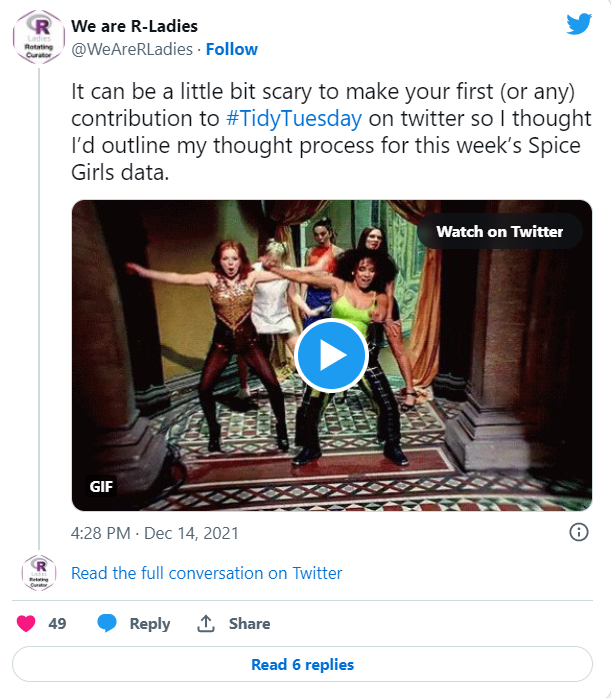Open the R-Ladies profile avatar
The height and width of the screenshot is (698, 611).
click(x=39, y=39)
